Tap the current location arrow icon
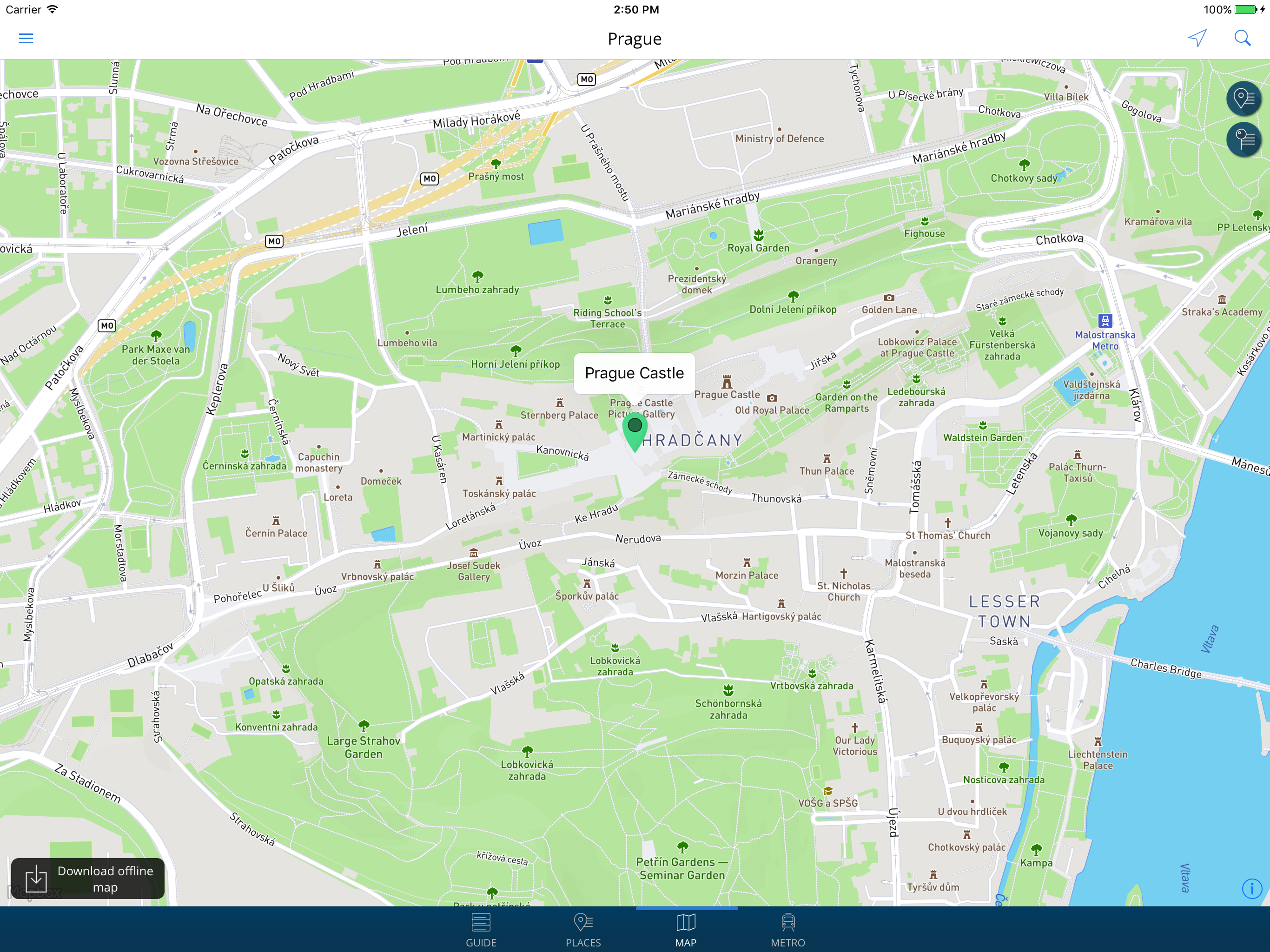1270x952 pixels. 1197,39
